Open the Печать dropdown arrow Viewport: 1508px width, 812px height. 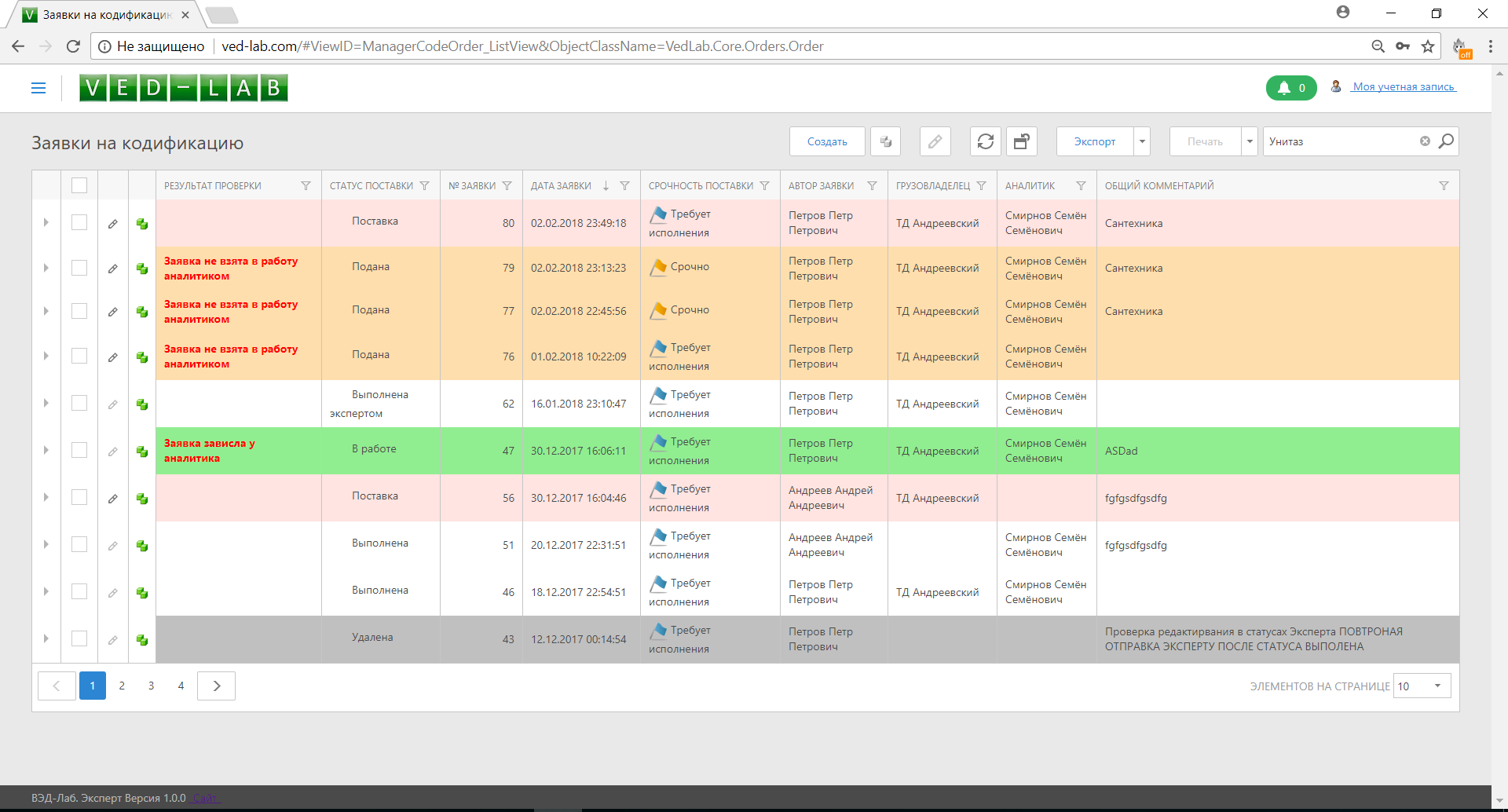coord(1250,141)
